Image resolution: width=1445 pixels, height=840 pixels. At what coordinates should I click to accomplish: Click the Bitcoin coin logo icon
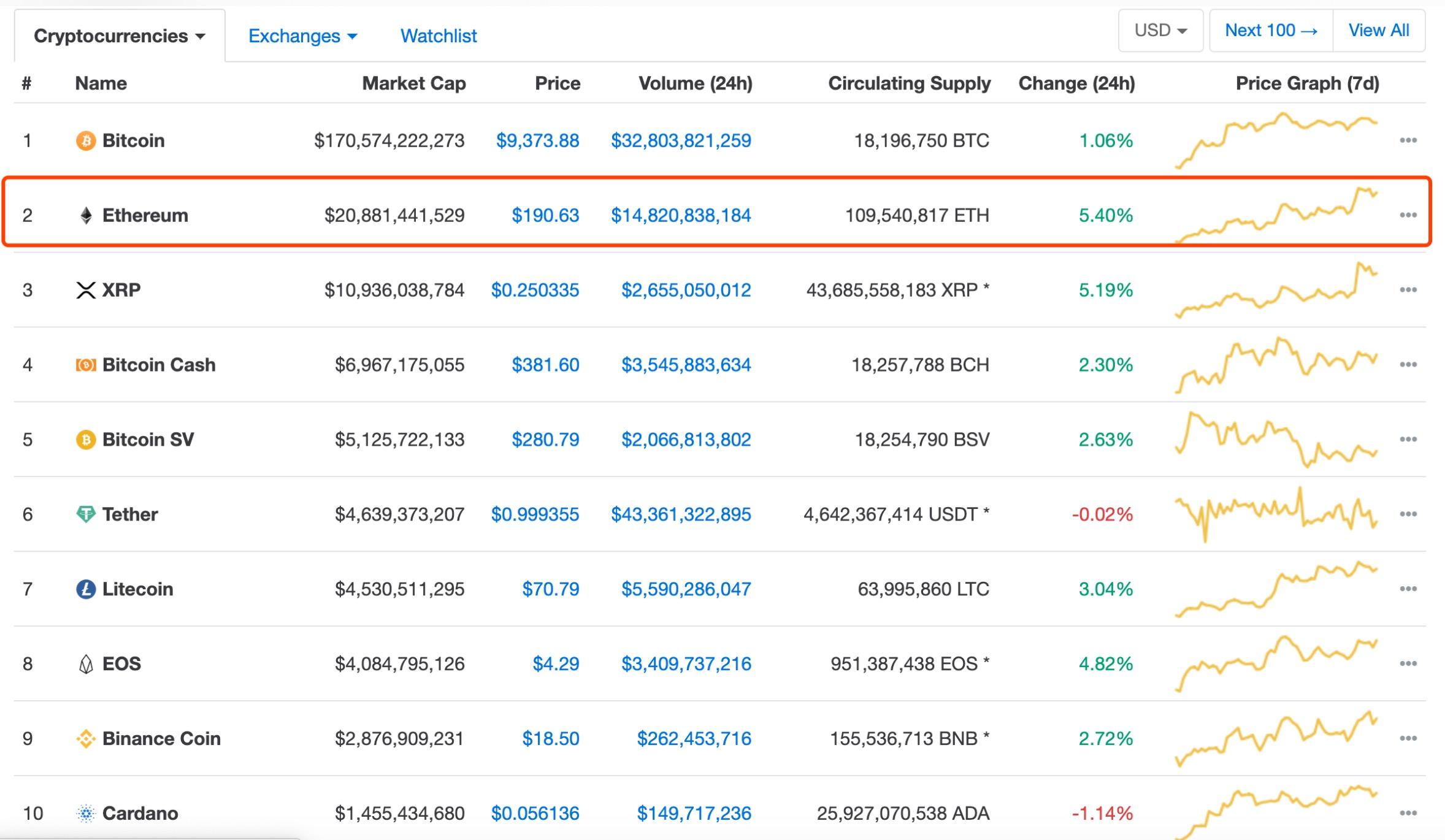click(x=85, y=141)
